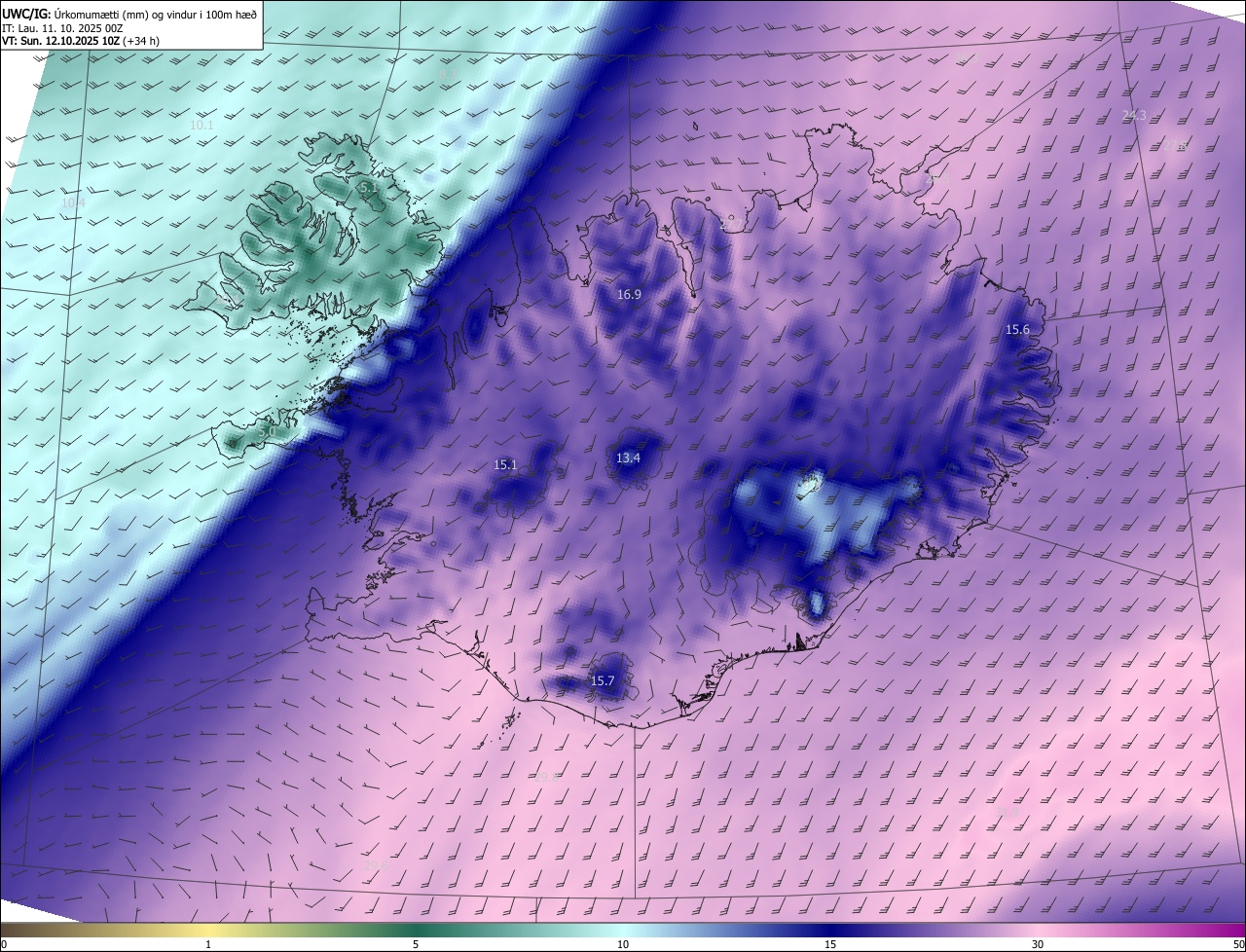
Task: Click the 0 tick on the color scale
Action: tap(4, 944)
